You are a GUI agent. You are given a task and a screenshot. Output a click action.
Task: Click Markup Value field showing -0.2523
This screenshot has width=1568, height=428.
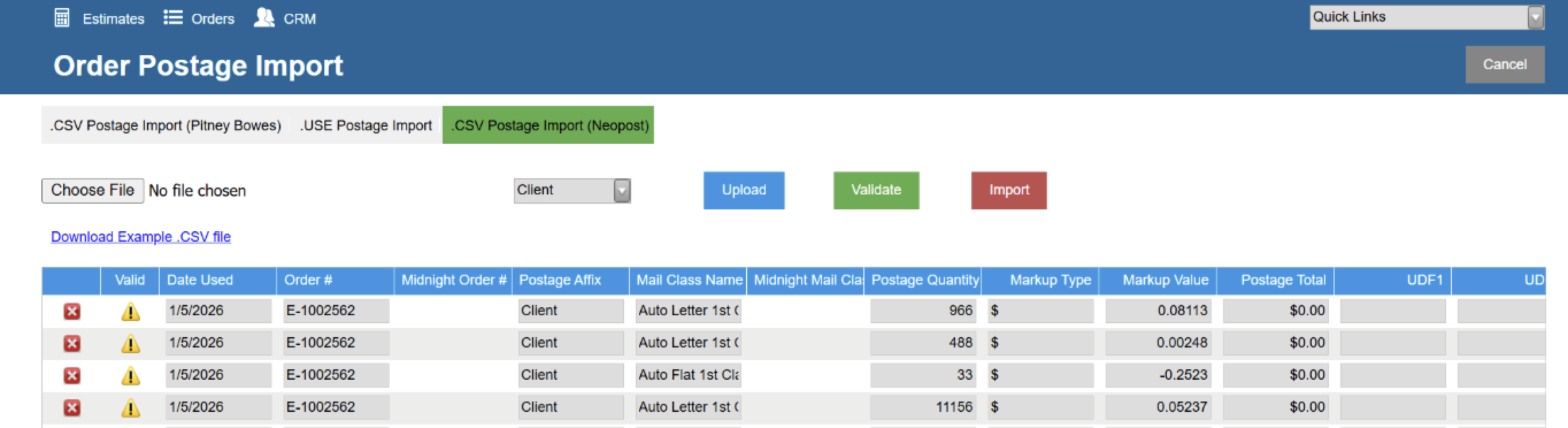coord(1158,375)
